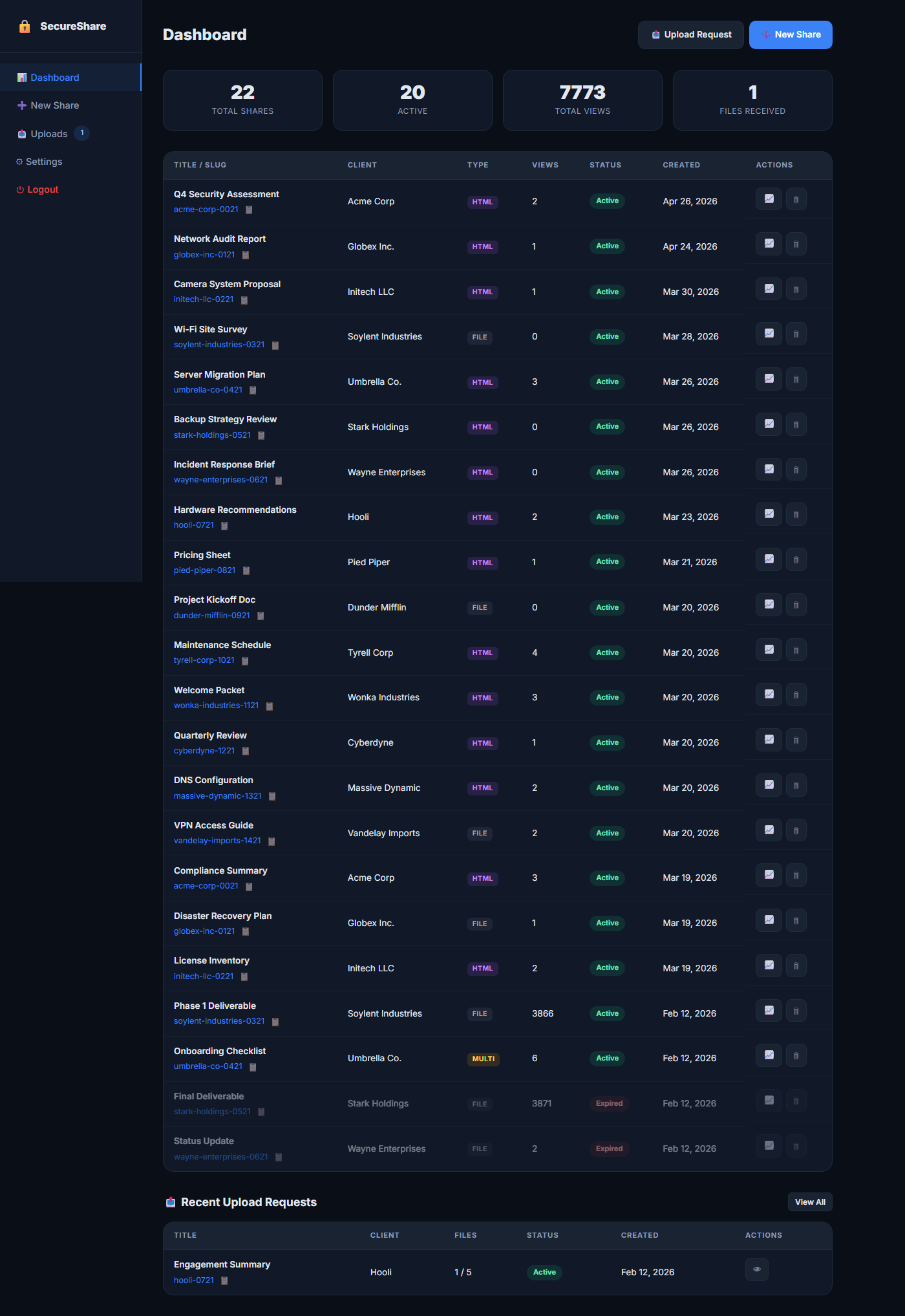Copy slug stark-holdings-0521 for Backup Strategy Review
The height and width of the screenshot is (1316, 905).
[x=261, y=436]
